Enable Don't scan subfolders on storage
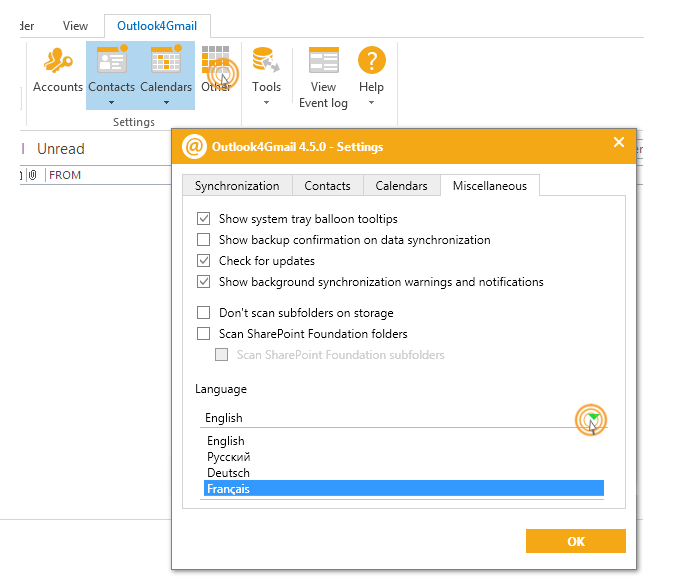This screenshot has width=700, height=580. pos(204,313)
